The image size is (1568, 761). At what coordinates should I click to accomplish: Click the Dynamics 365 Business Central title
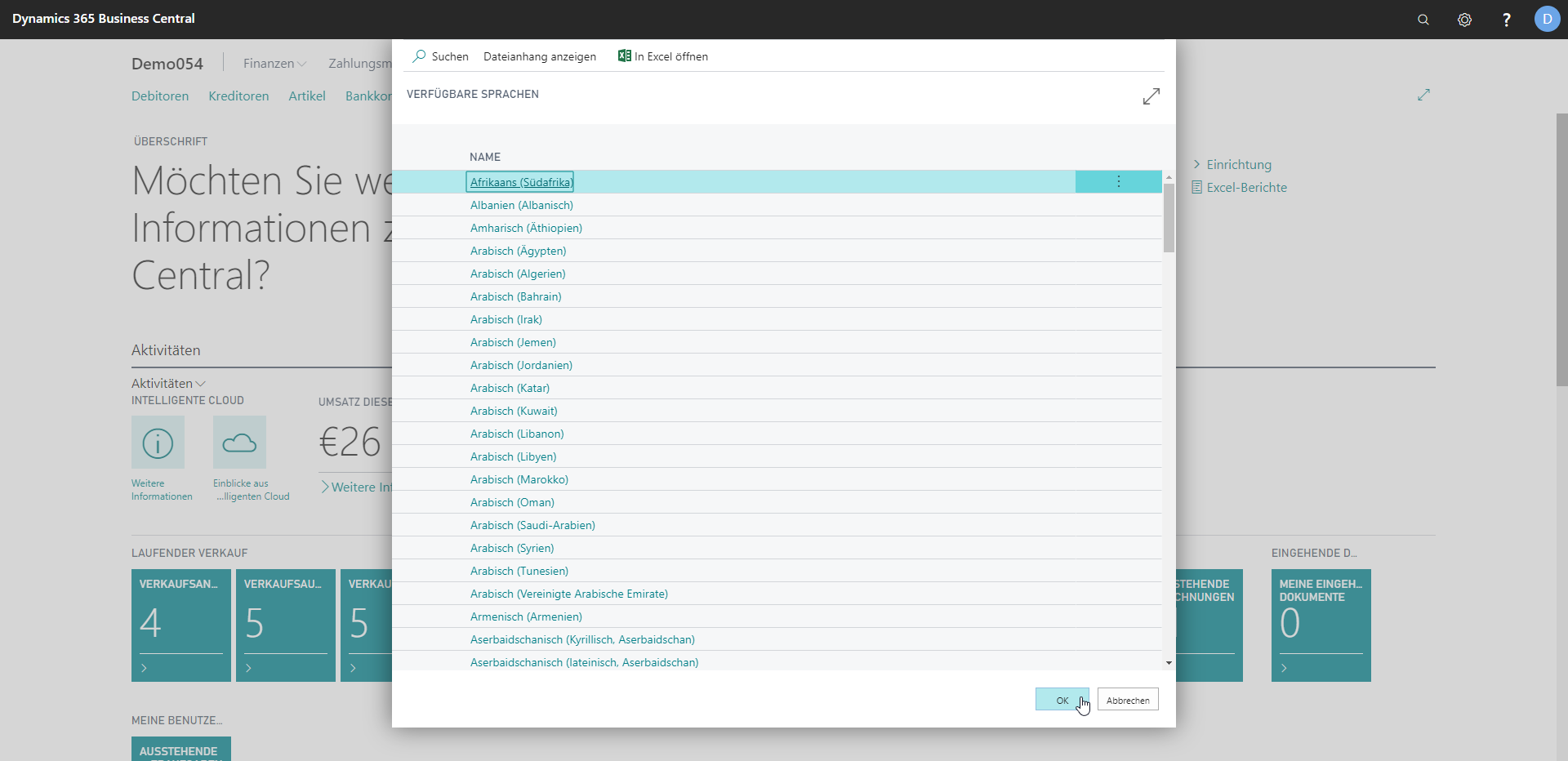[104, 18]
